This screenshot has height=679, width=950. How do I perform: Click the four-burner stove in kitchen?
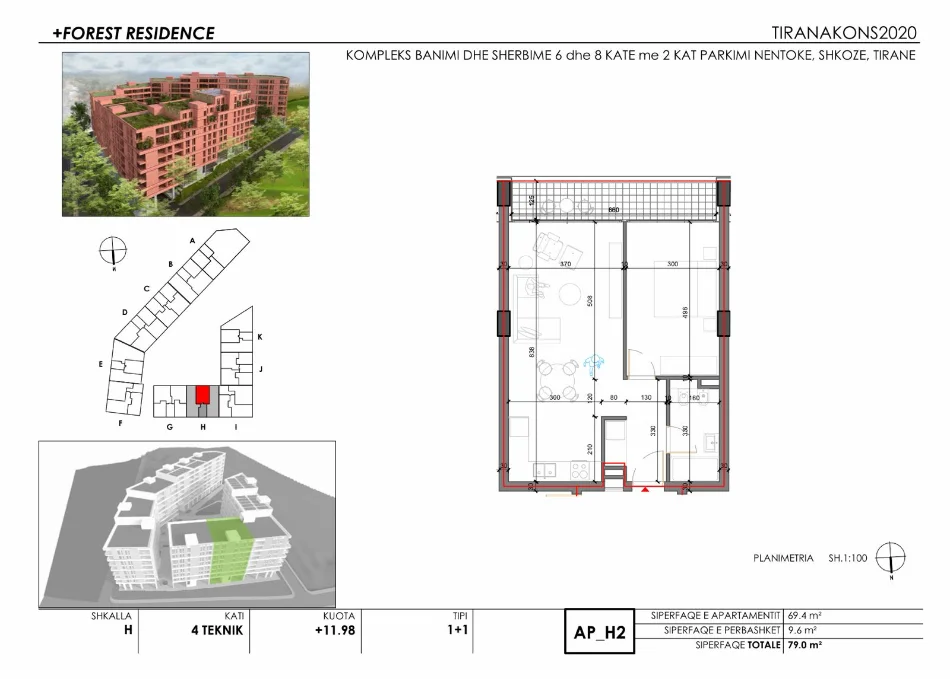click(x=581, y=470)
